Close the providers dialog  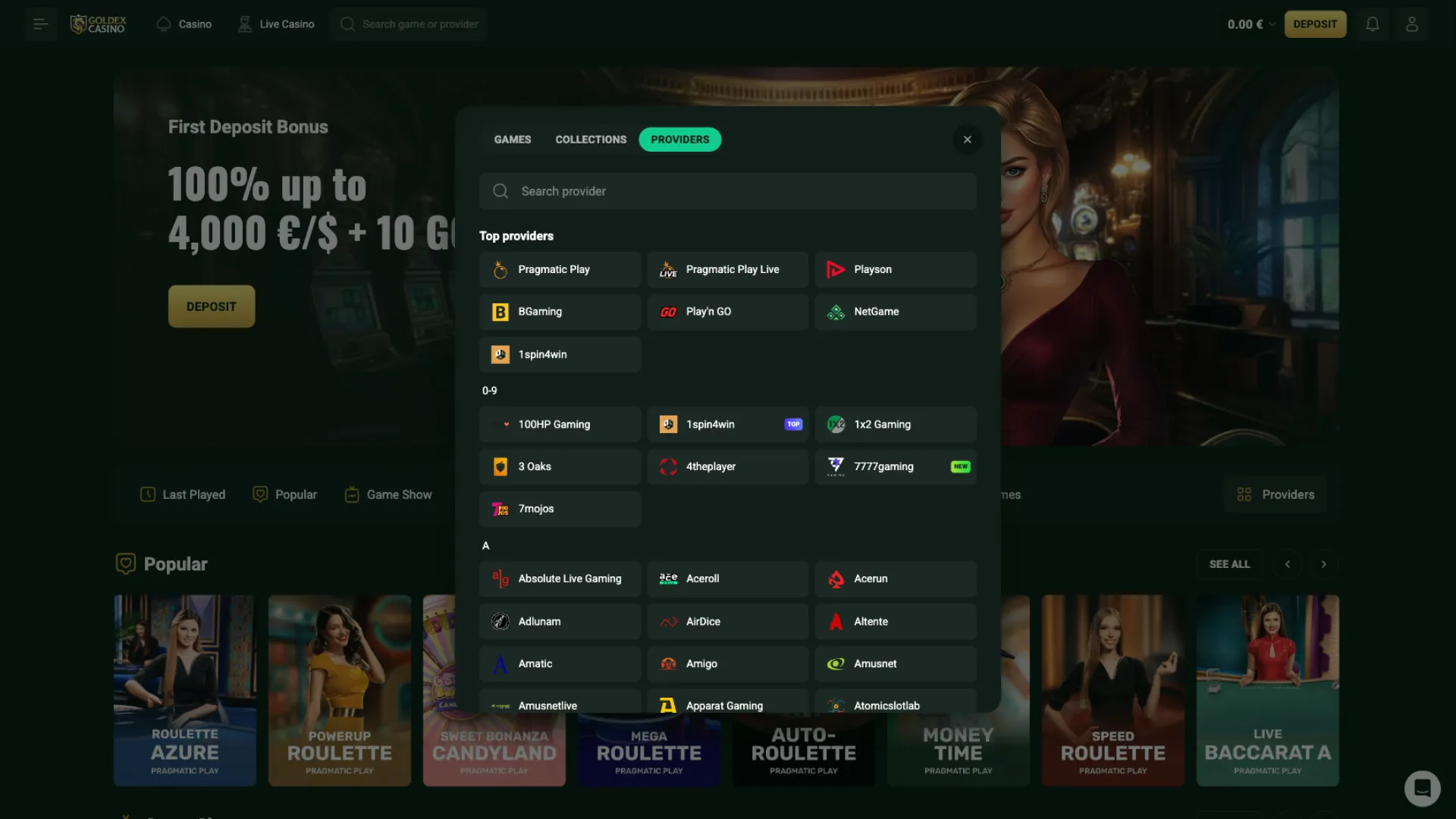967,140
